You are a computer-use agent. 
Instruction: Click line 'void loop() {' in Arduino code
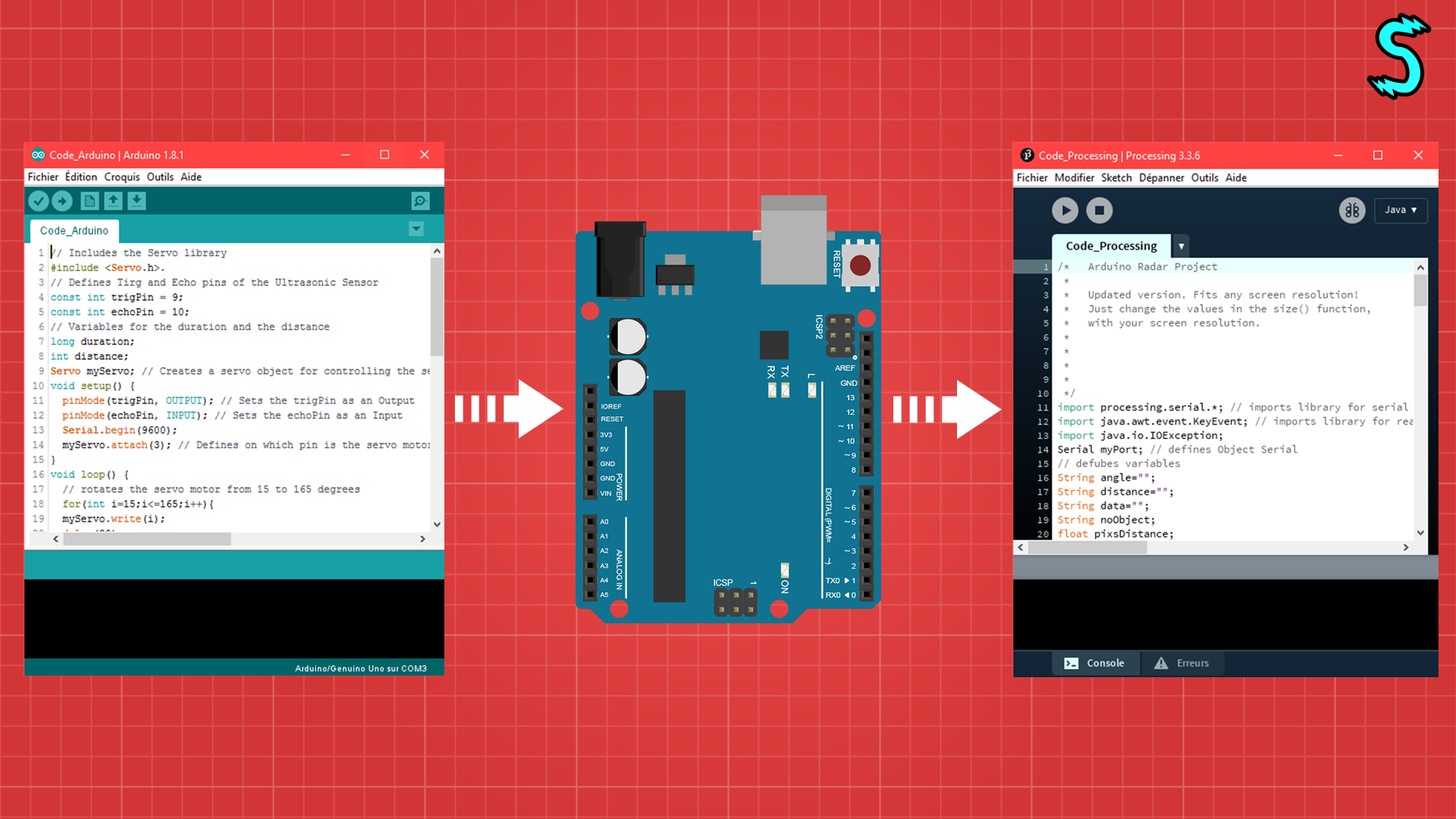89,475
